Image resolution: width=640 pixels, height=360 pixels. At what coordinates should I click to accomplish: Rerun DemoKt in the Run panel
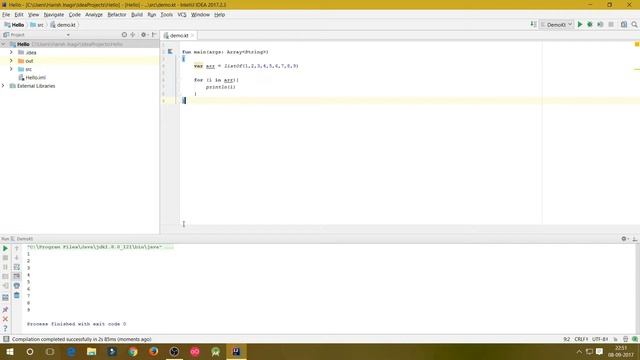coord(5,248)
